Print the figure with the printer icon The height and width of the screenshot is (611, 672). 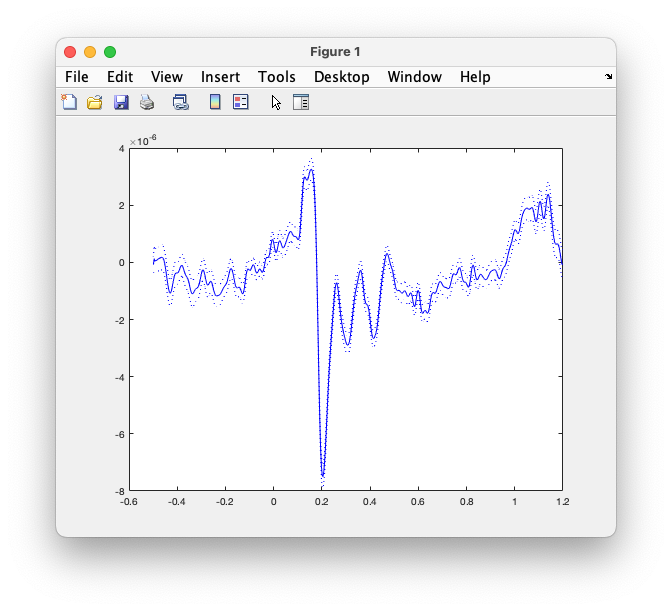147,102
